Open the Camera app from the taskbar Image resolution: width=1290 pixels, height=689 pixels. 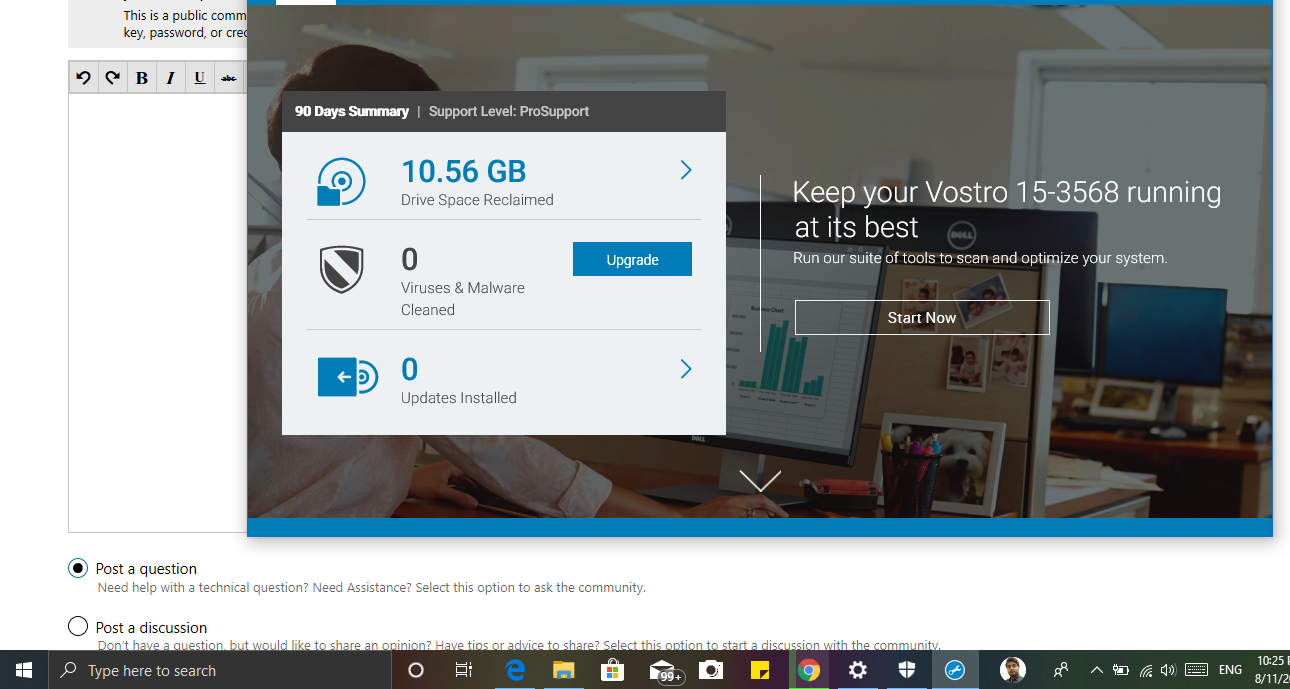(x=711, y=670)
